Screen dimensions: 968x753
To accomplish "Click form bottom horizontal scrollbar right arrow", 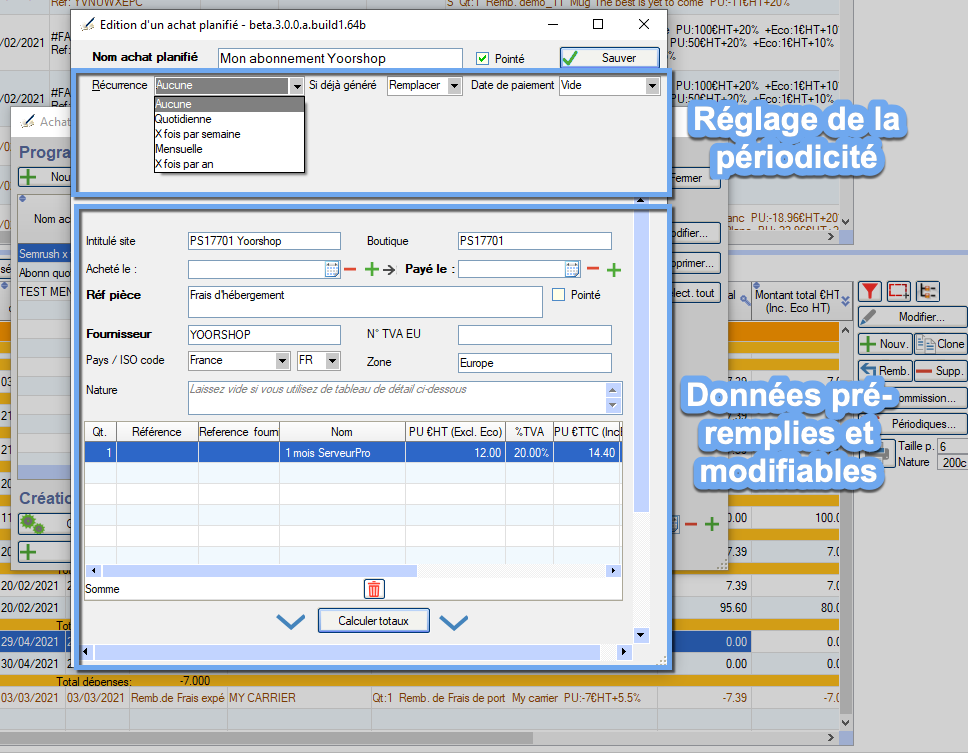I will tap(624, 652).
